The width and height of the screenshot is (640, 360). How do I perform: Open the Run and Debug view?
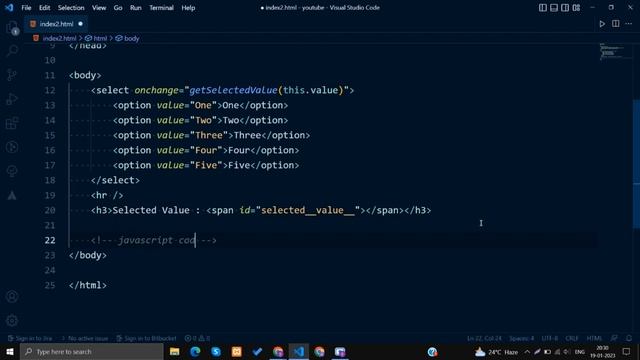[x=12, y=99]
